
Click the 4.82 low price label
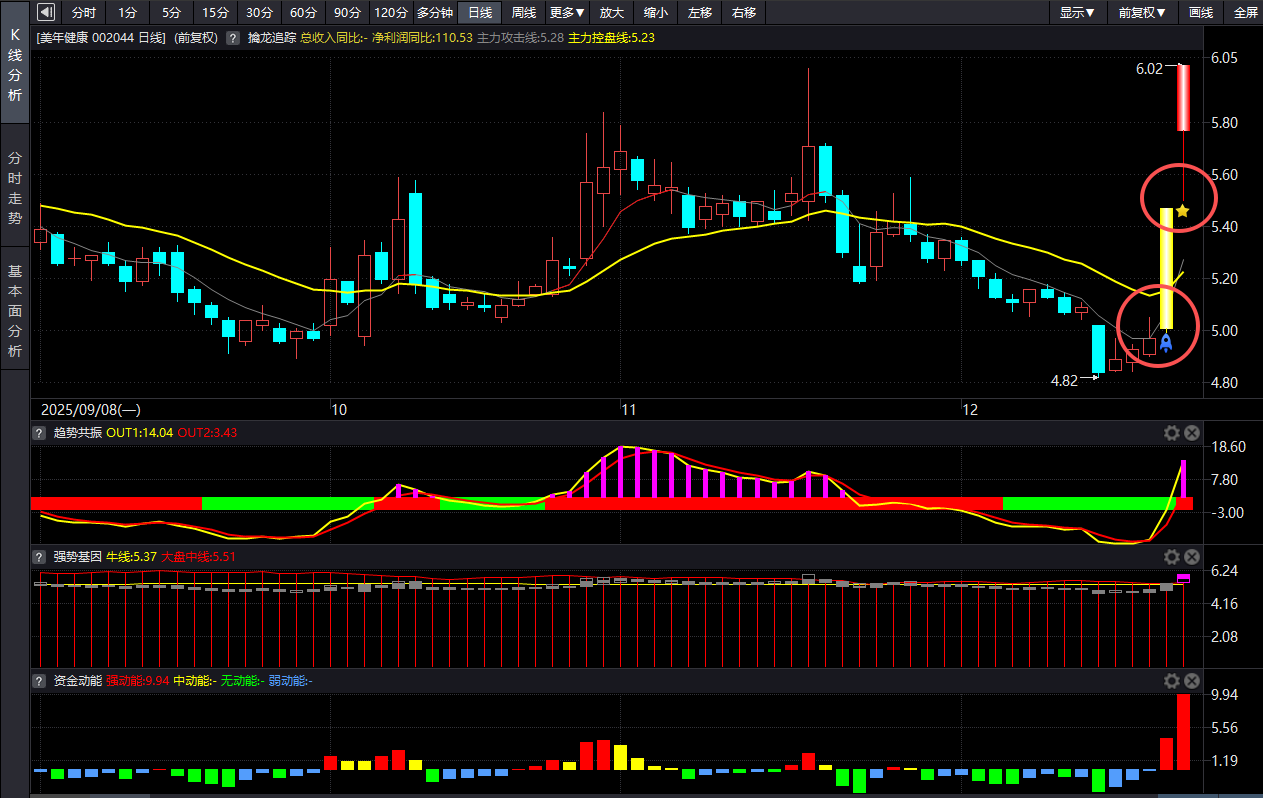pos(1064,381)
